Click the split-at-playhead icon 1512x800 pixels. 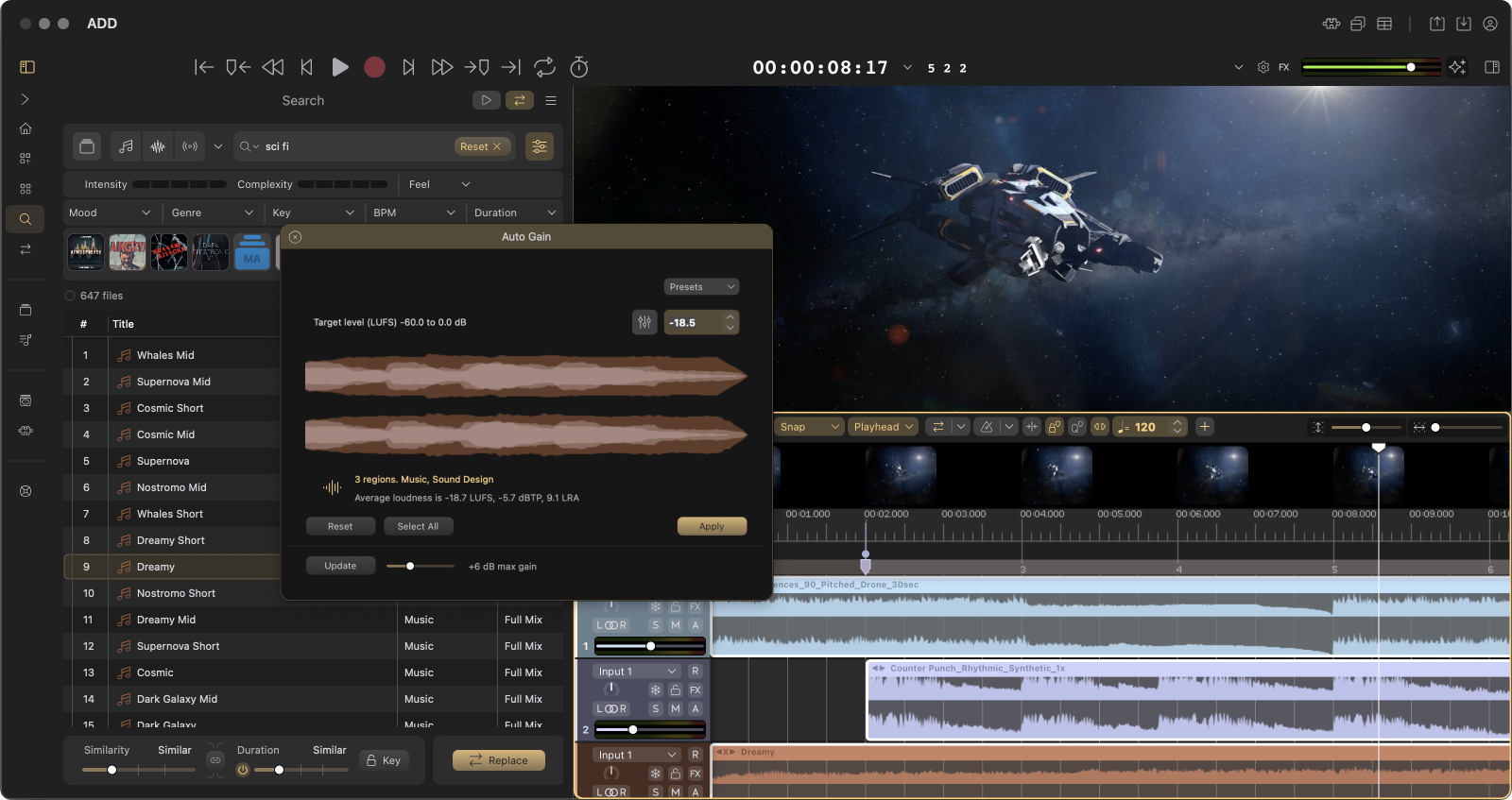click(1032, 427)
